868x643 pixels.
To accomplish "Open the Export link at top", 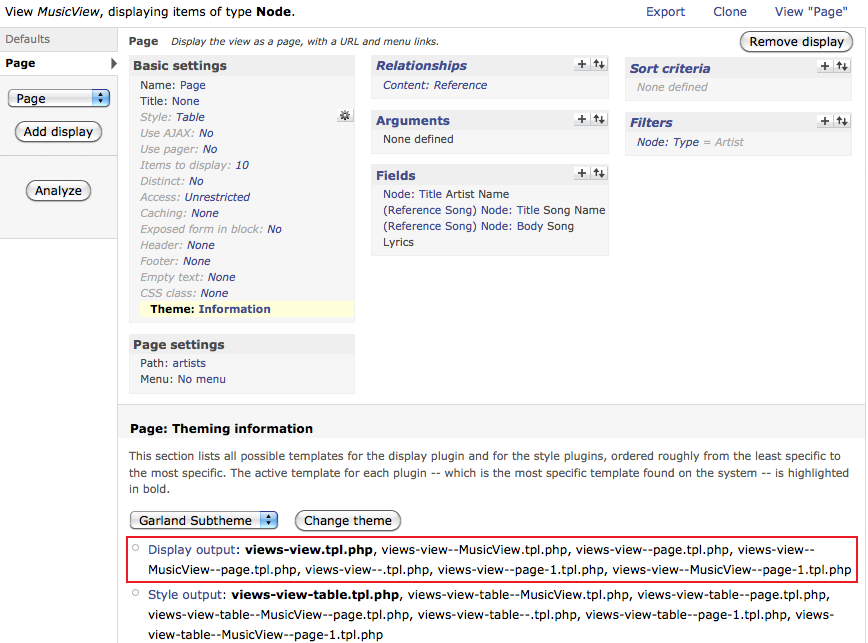I will click(x=665, y=12).
